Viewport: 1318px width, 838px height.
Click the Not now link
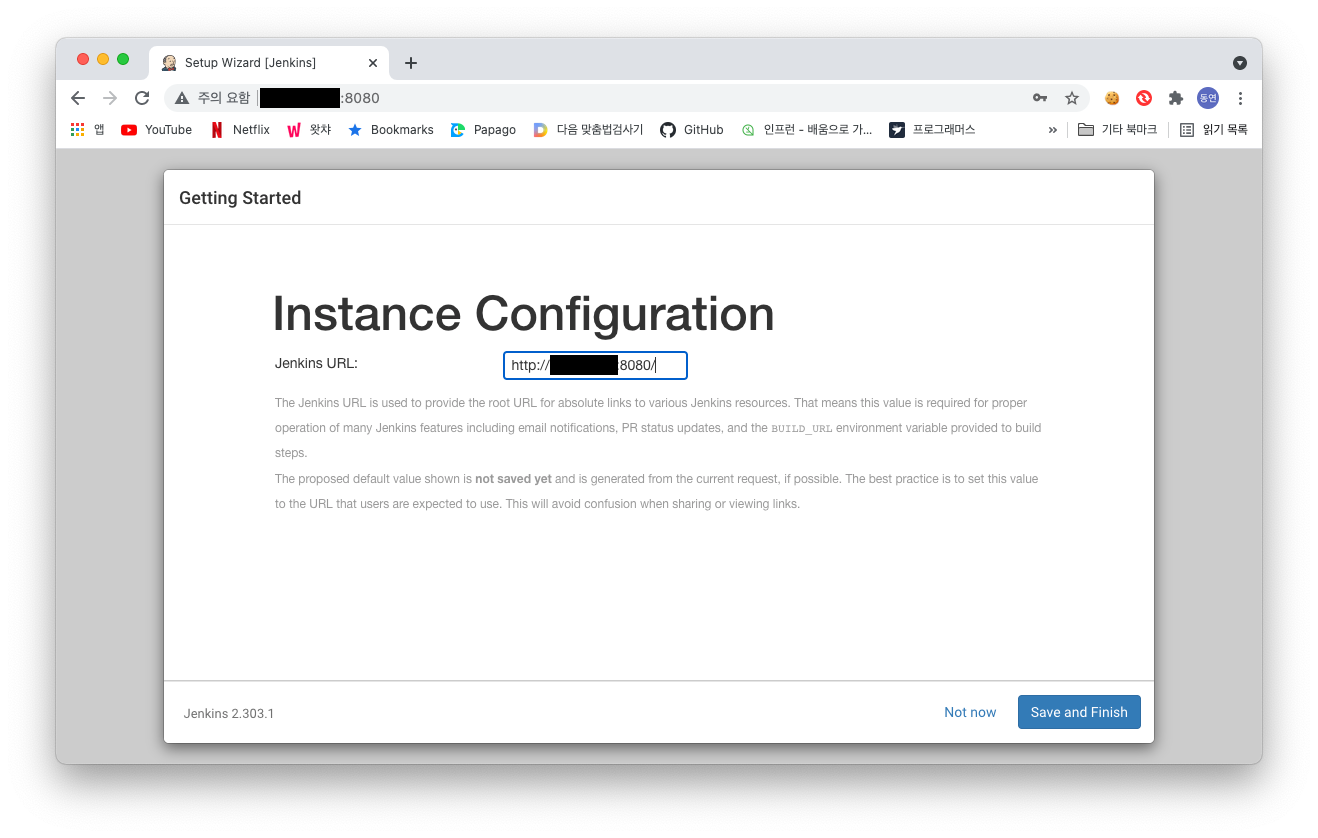click(970, 712)
